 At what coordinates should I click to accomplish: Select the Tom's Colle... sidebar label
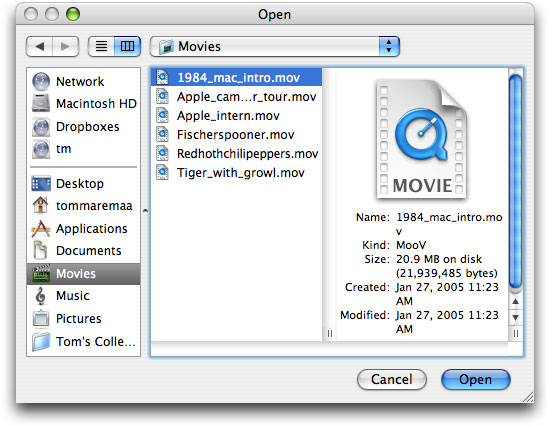96,341
